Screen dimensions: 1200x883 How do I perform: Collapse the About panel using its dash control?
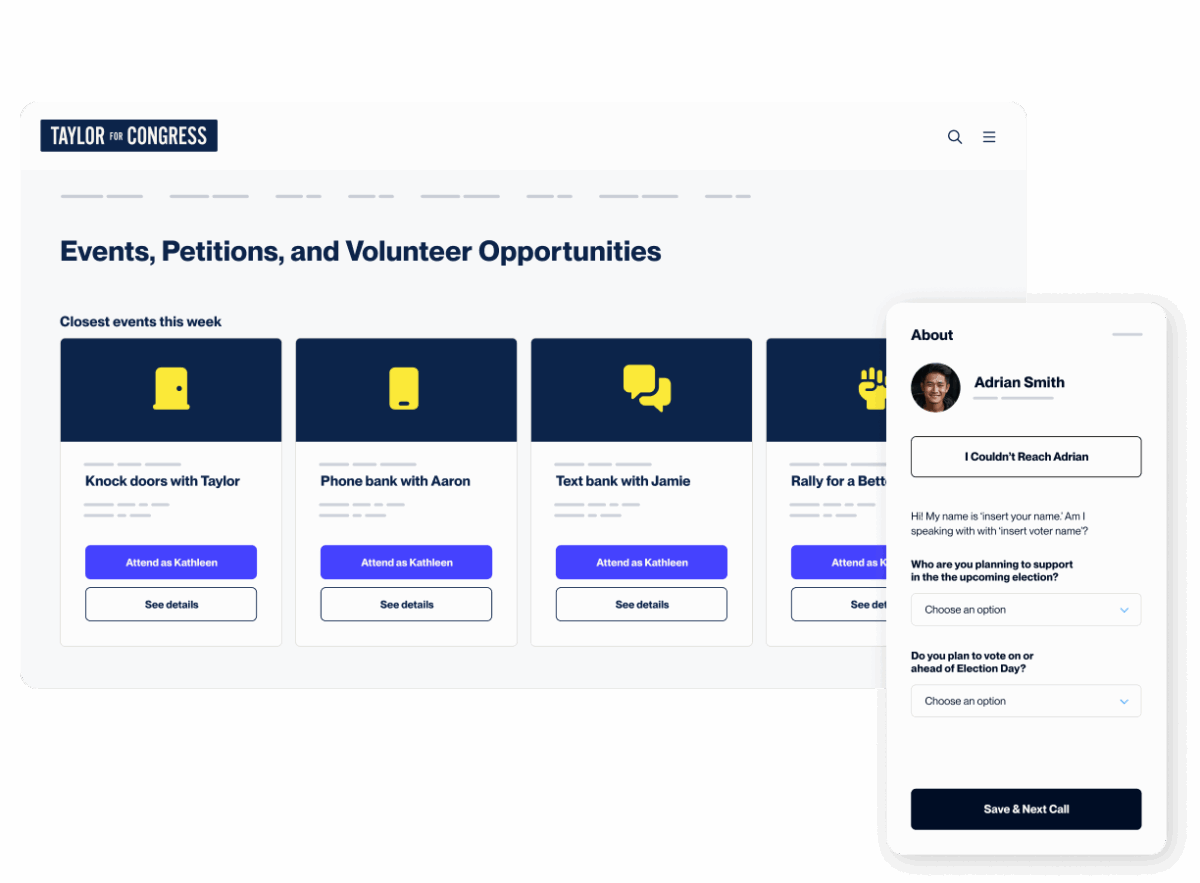1127,334
